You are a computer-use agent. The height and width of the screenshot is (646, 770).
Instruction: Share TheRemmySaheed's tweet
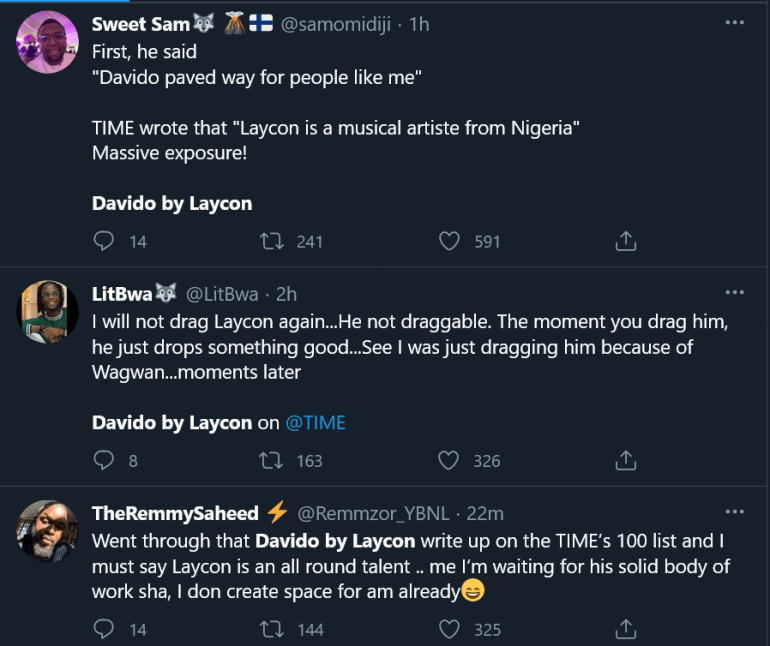point(626,629)
